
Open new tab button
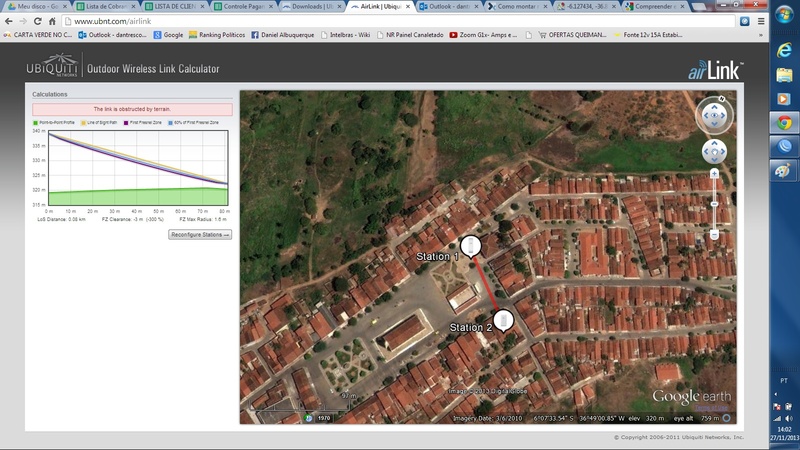(698, 7)
